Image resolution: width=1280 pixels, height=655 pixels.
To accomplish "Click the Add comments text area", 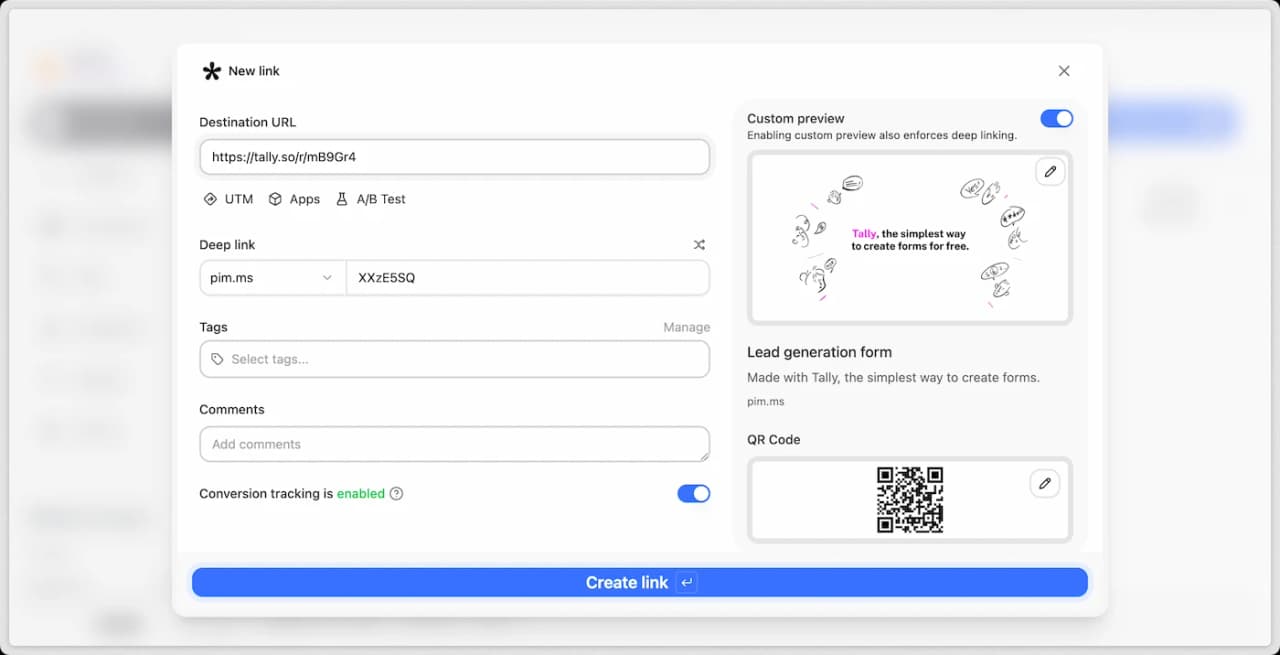I will point(454,444).
